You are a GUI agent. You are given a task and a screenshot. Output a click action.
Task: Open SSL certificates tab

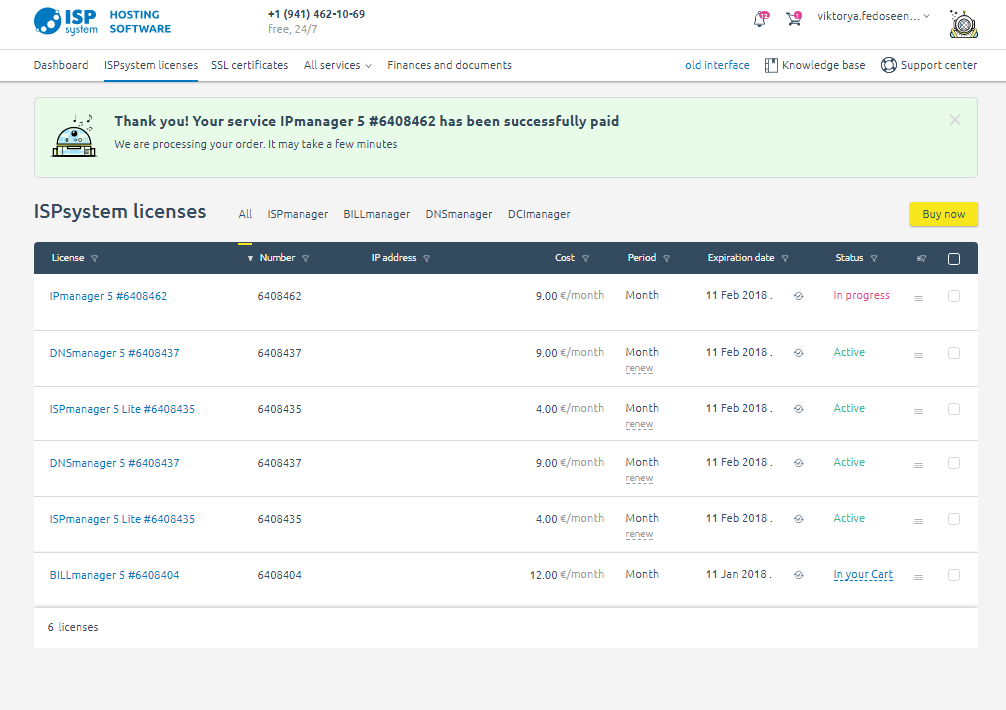250,65
